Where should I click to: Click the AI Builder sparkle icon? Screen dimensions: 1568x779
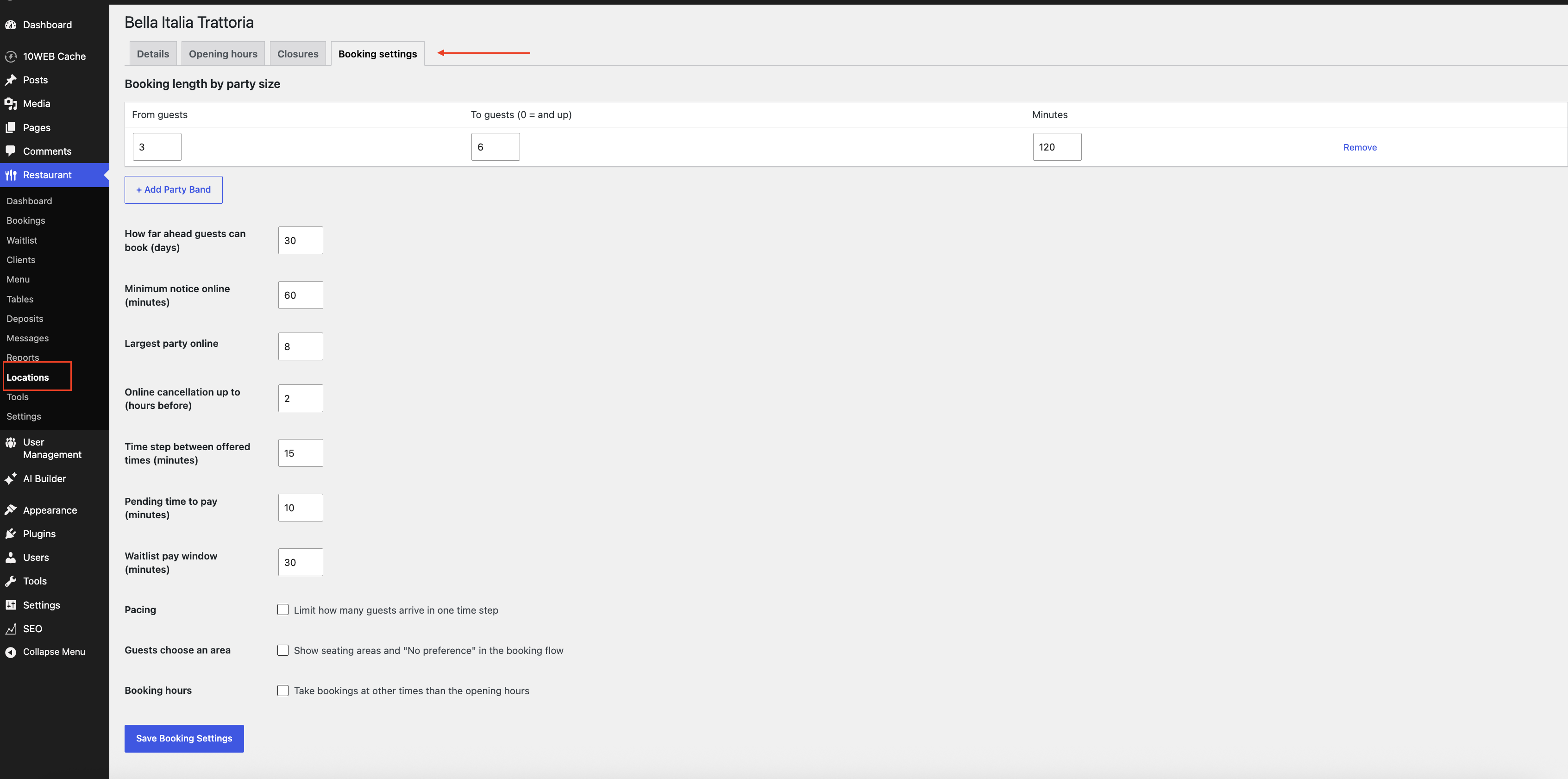10,479
